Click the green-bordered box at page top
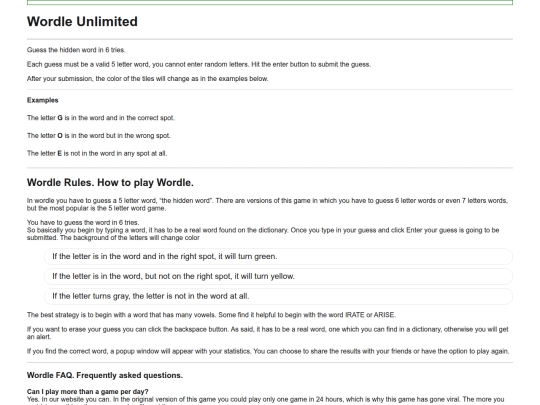Screen dimensions: 540x405 [270, 2]
